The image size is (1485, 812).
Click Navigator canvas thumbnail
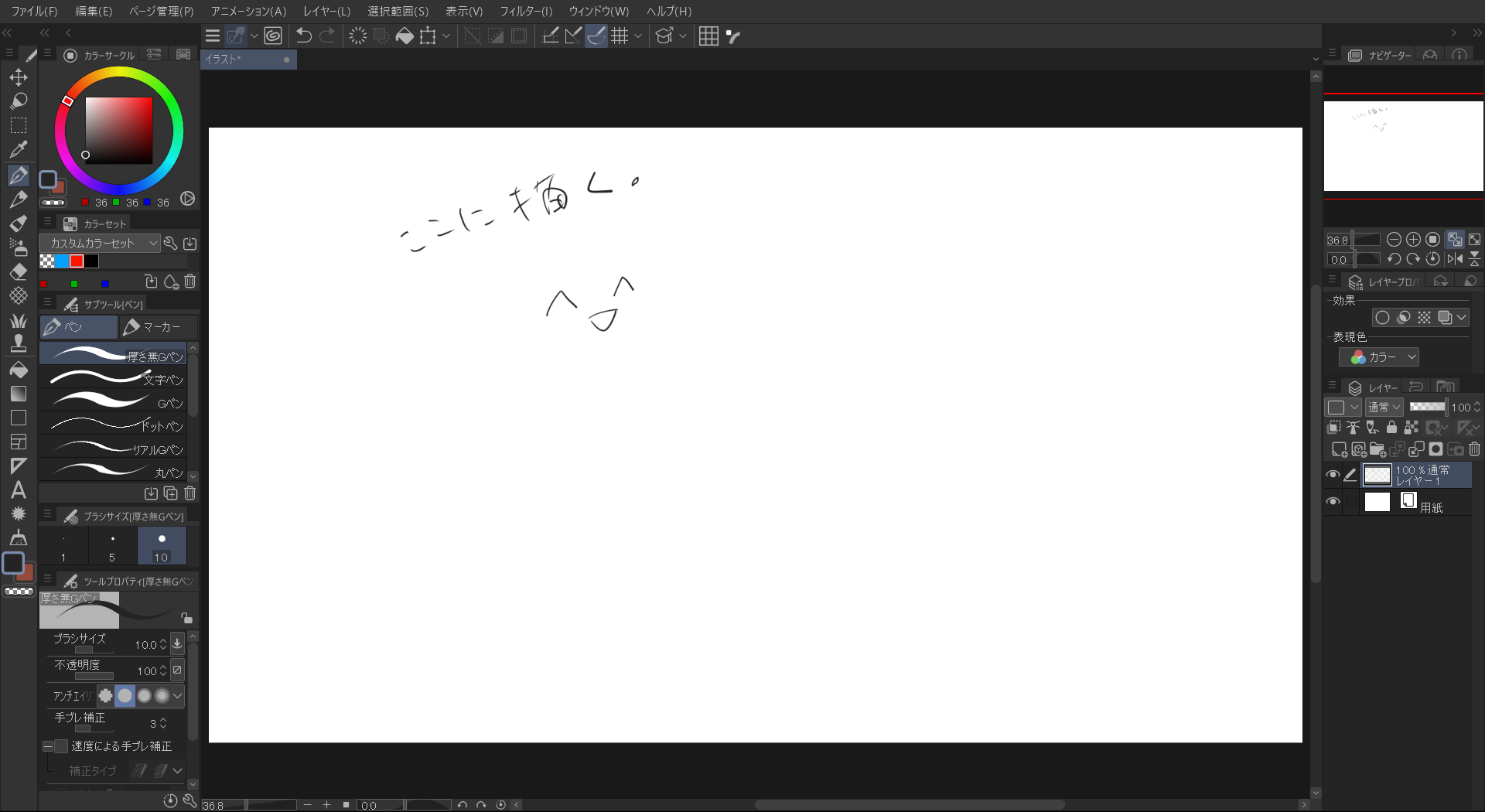1403,146
